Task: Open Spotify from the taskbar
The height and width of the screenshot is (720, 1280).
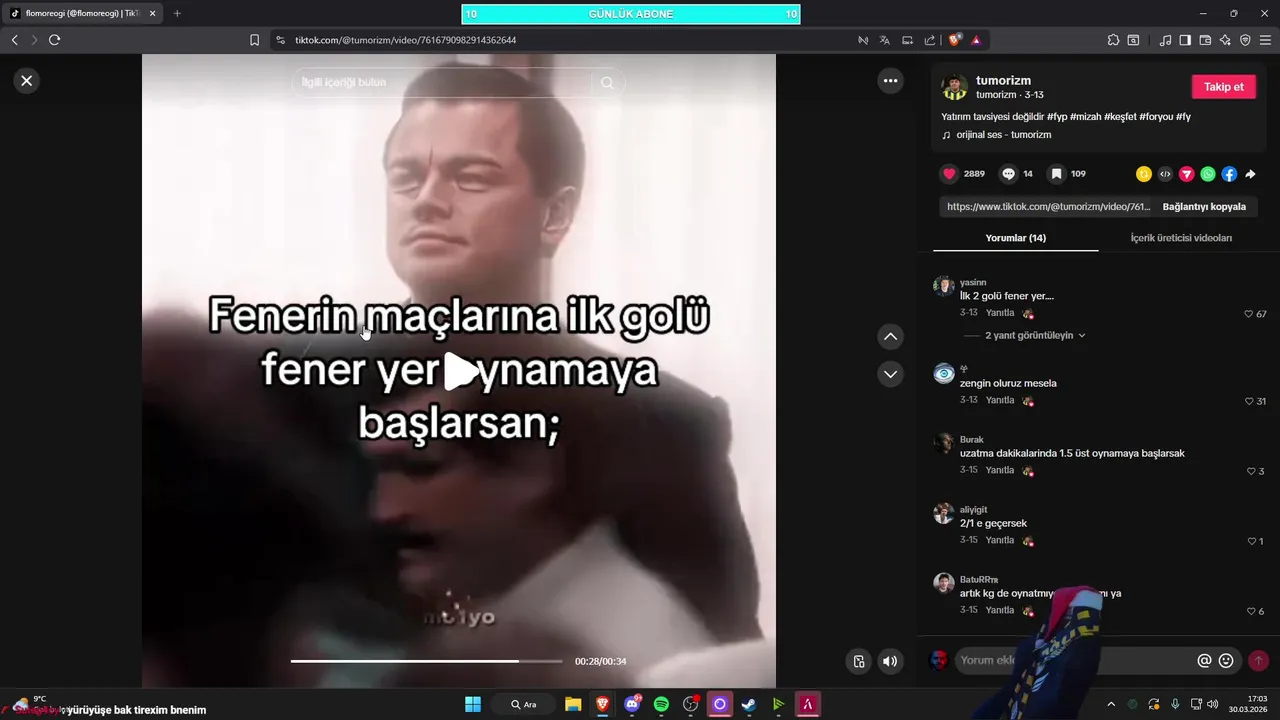Action: [661, 704]
